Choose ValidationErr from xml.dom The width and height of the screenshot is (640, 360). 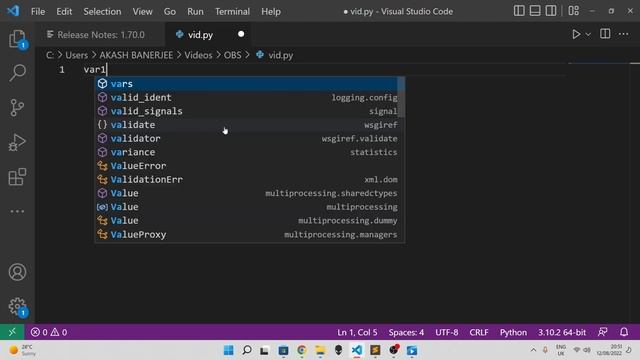tap(247, 180)
